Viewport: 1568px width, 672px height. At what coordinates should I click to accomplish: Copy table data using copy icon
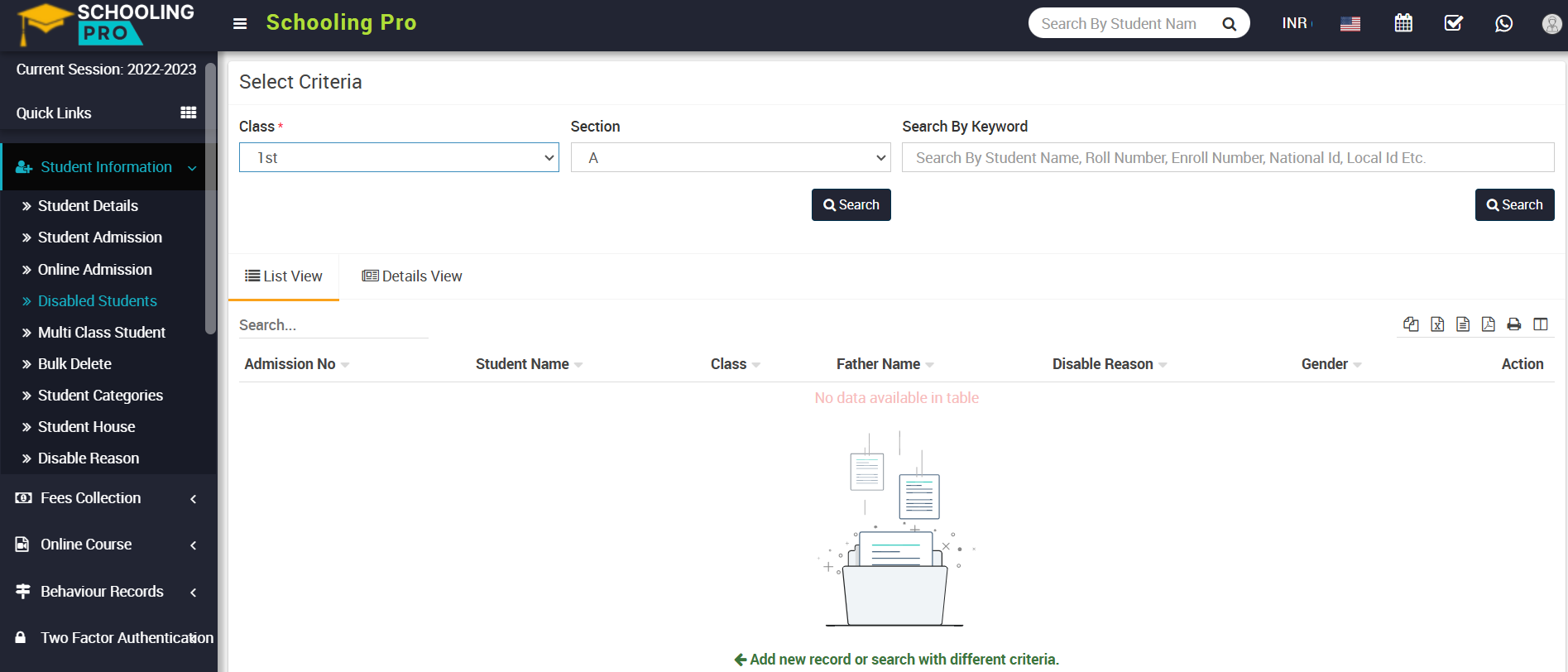[x=1412, y=324]
